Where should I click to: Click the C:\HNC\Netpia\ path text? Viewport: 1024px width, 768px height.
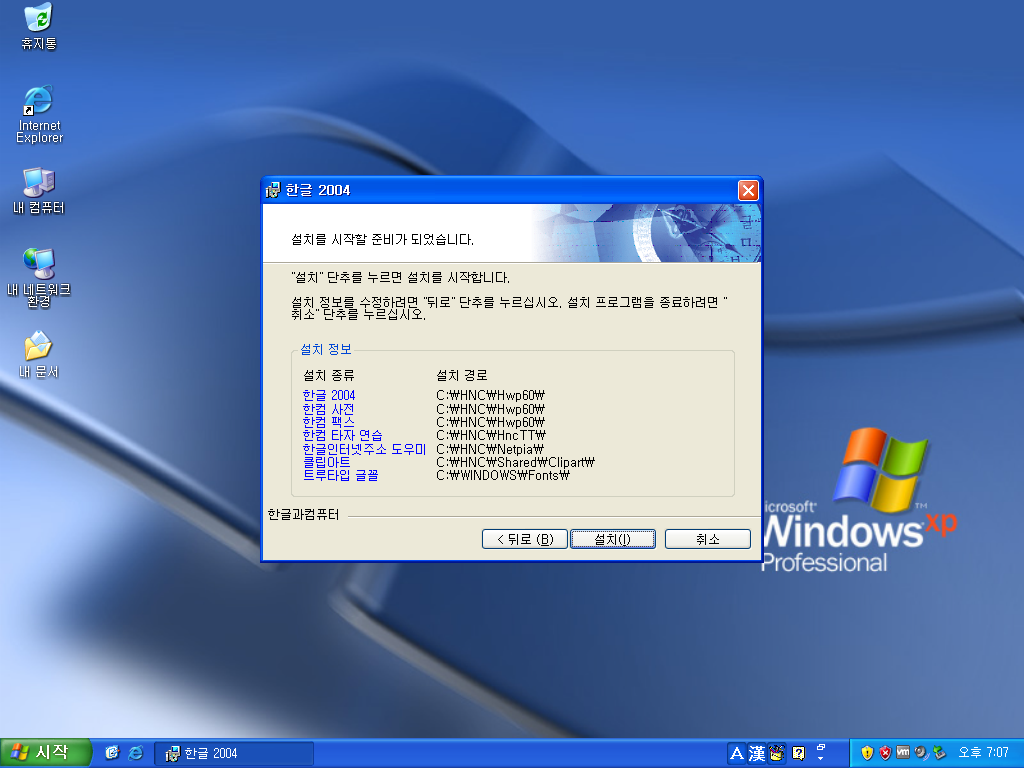click(x=489, y=449)
